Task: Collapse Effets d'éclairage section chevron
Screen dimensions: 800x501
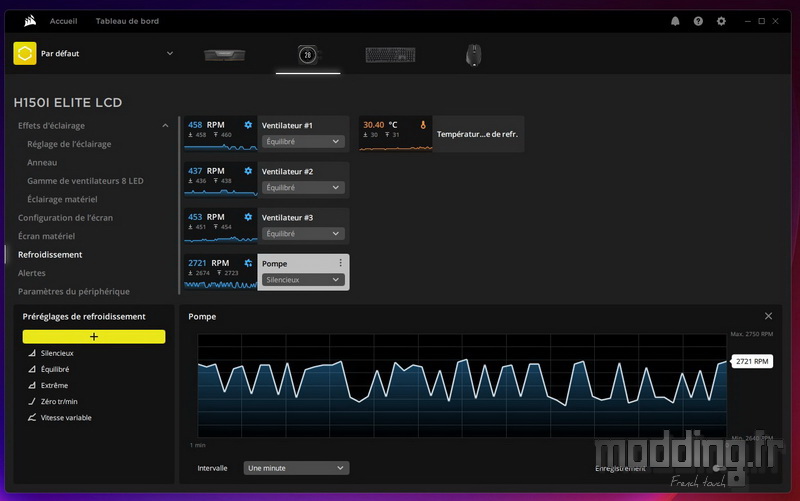Action: (x=165, y=126)
